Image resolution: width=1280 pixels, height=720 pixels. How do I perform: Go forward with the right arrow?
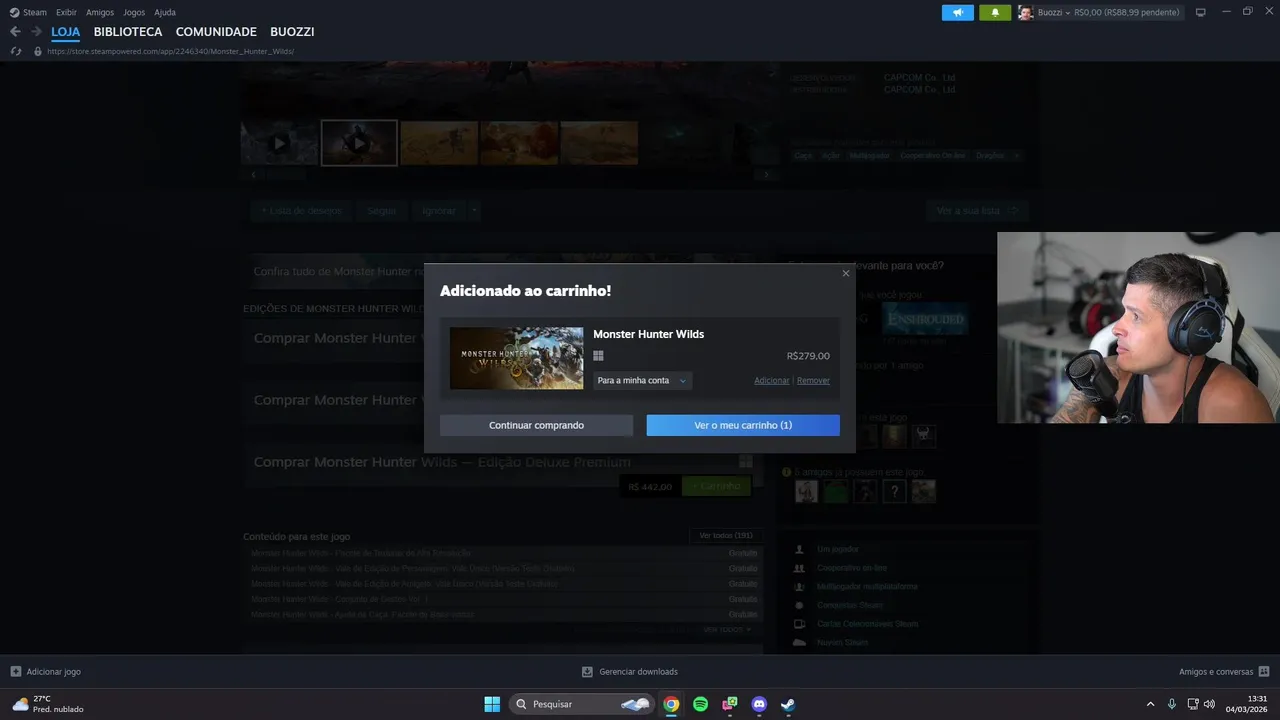(x=36, y=32)
